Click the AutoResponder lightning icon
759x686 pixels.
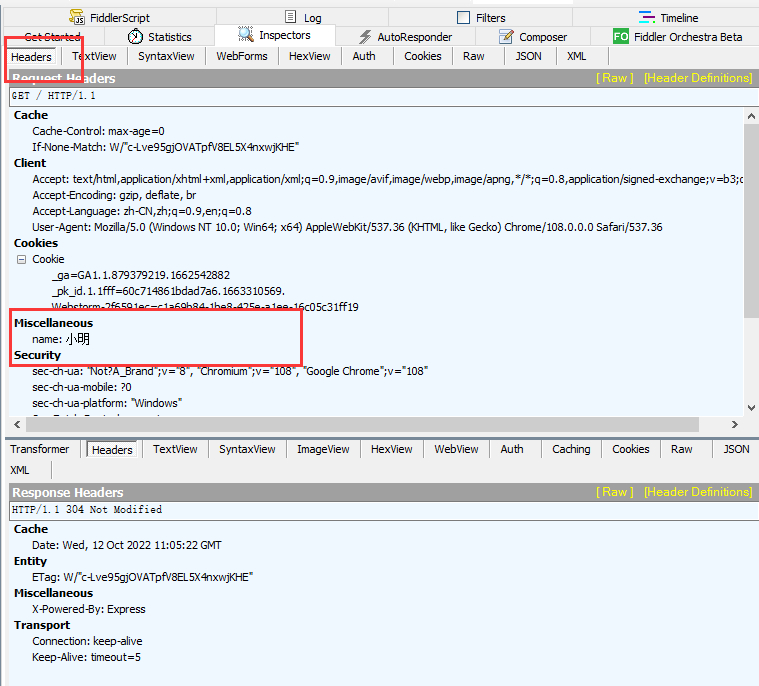click(365, 37)
